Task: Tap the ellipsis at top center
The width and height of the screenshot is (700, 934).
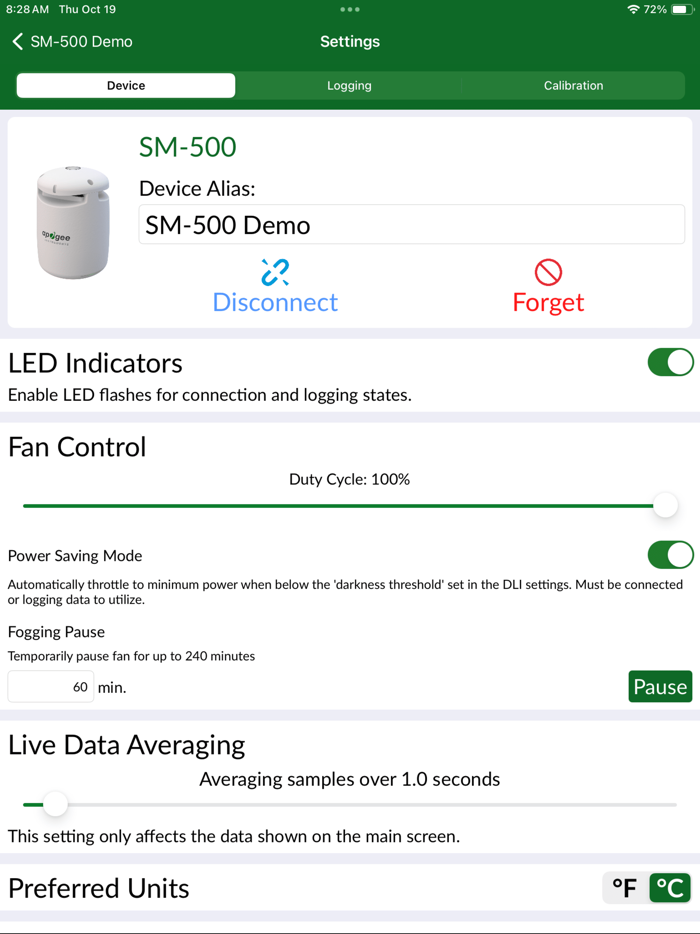Action: tap(349, 10)
